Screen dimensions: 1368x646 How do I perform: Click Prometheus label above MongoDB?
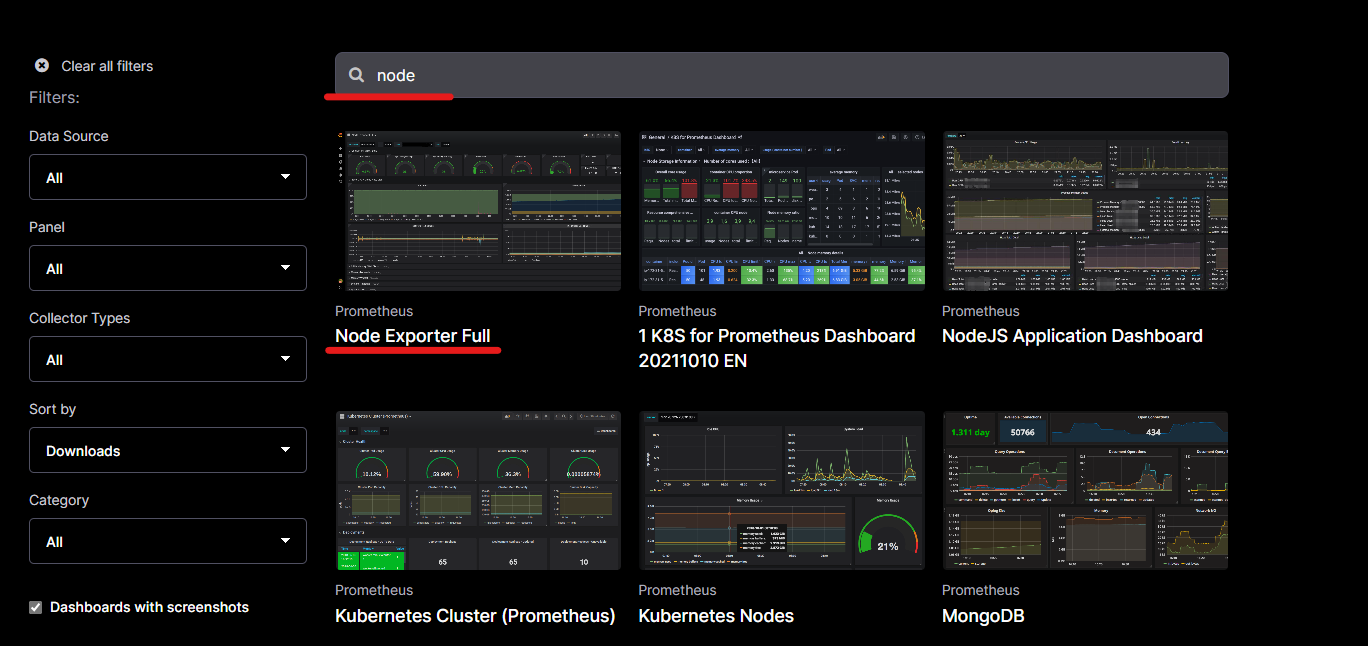(981, 590)
